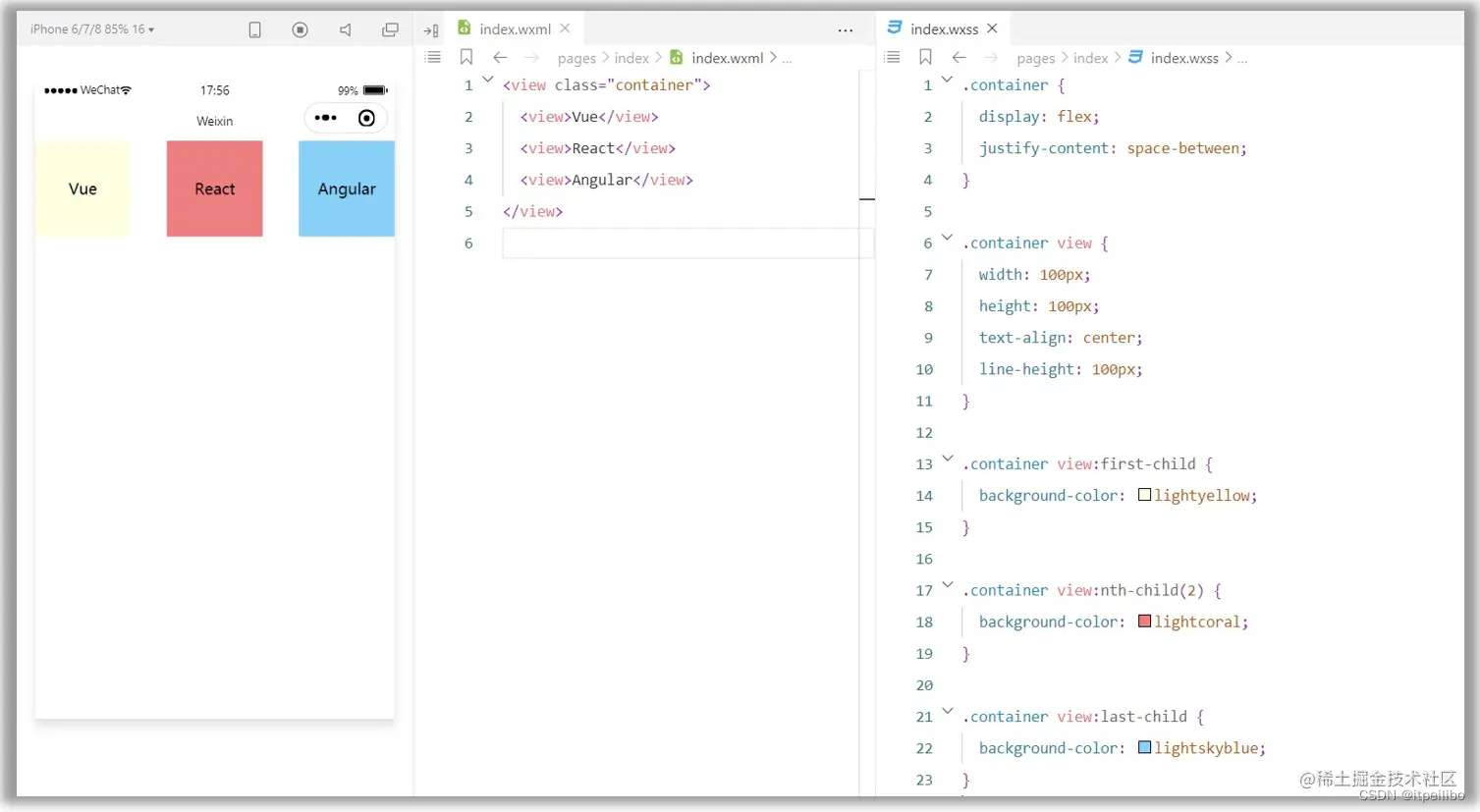The width and height of the screenshot is (1480, 812).
Task: Collapse the first-child rule fold at line 13
Action: (x=947, y=459)
